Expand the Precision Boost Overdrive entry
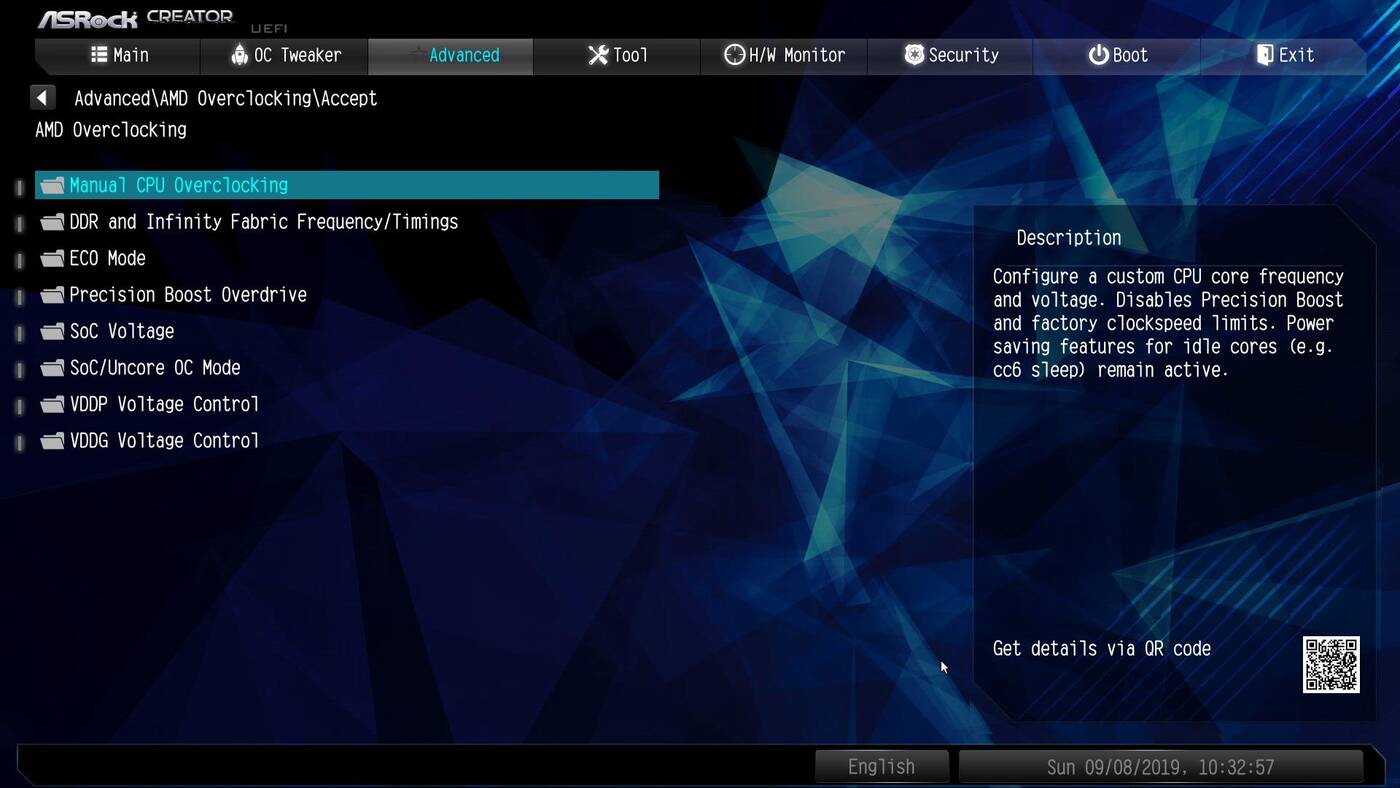This screenshot has width=1400, height=788. tap(187, 295)
